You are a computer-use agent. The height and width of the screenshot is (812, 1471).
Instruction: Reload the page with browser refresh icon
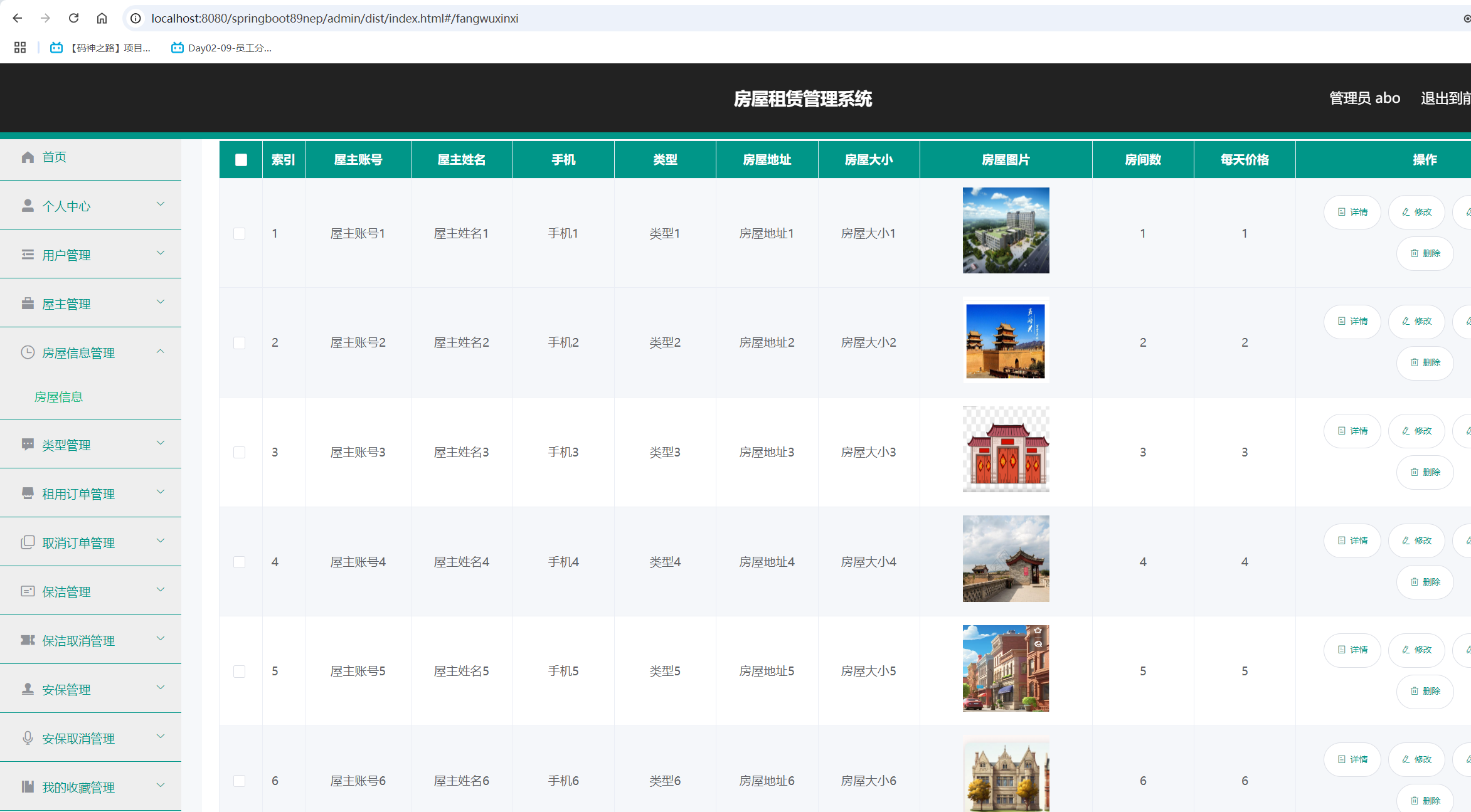point(73,18)
